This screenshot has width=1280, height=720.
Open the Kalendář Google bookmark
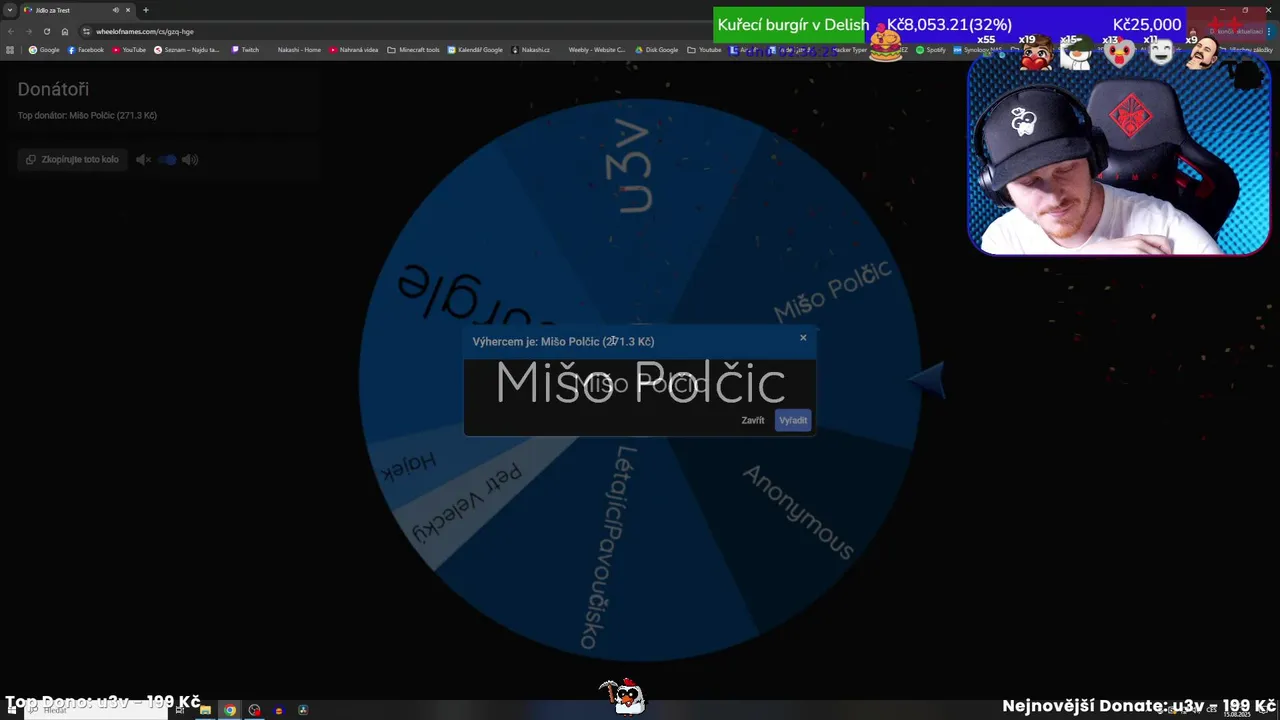(475, 50)
